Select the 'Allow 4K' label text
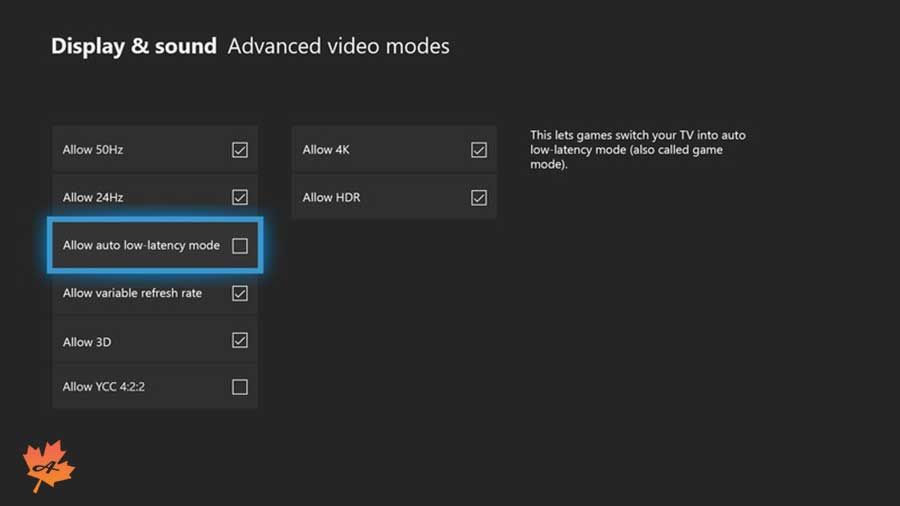 pos(326,150)
